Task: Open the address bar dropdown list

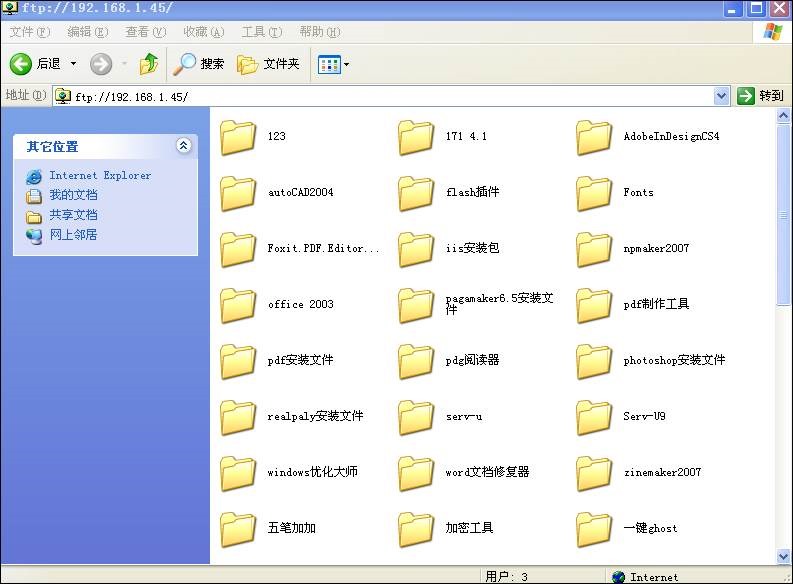Action: 721,96
